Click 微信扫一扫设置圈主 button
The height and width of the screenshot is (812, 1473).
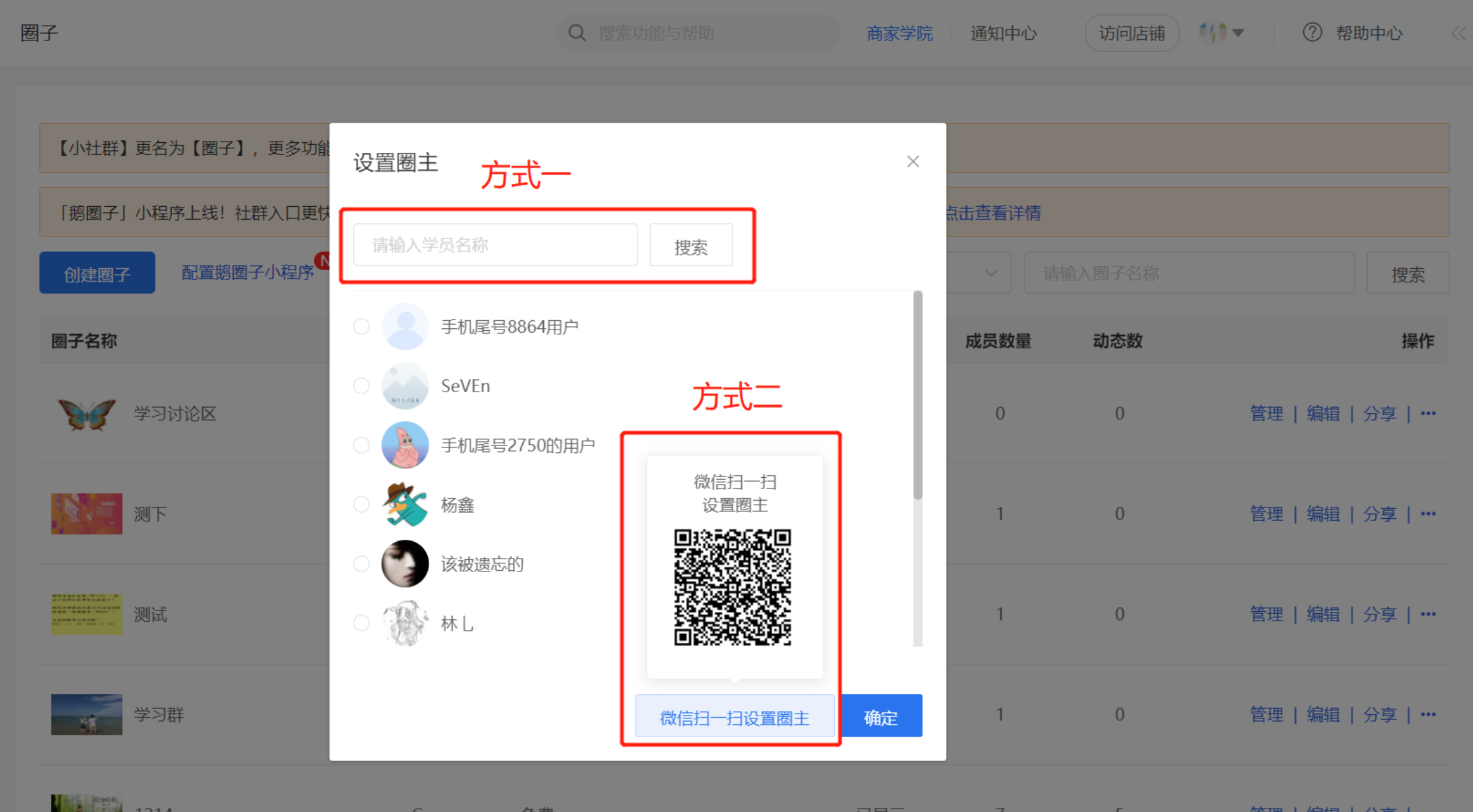734,717
